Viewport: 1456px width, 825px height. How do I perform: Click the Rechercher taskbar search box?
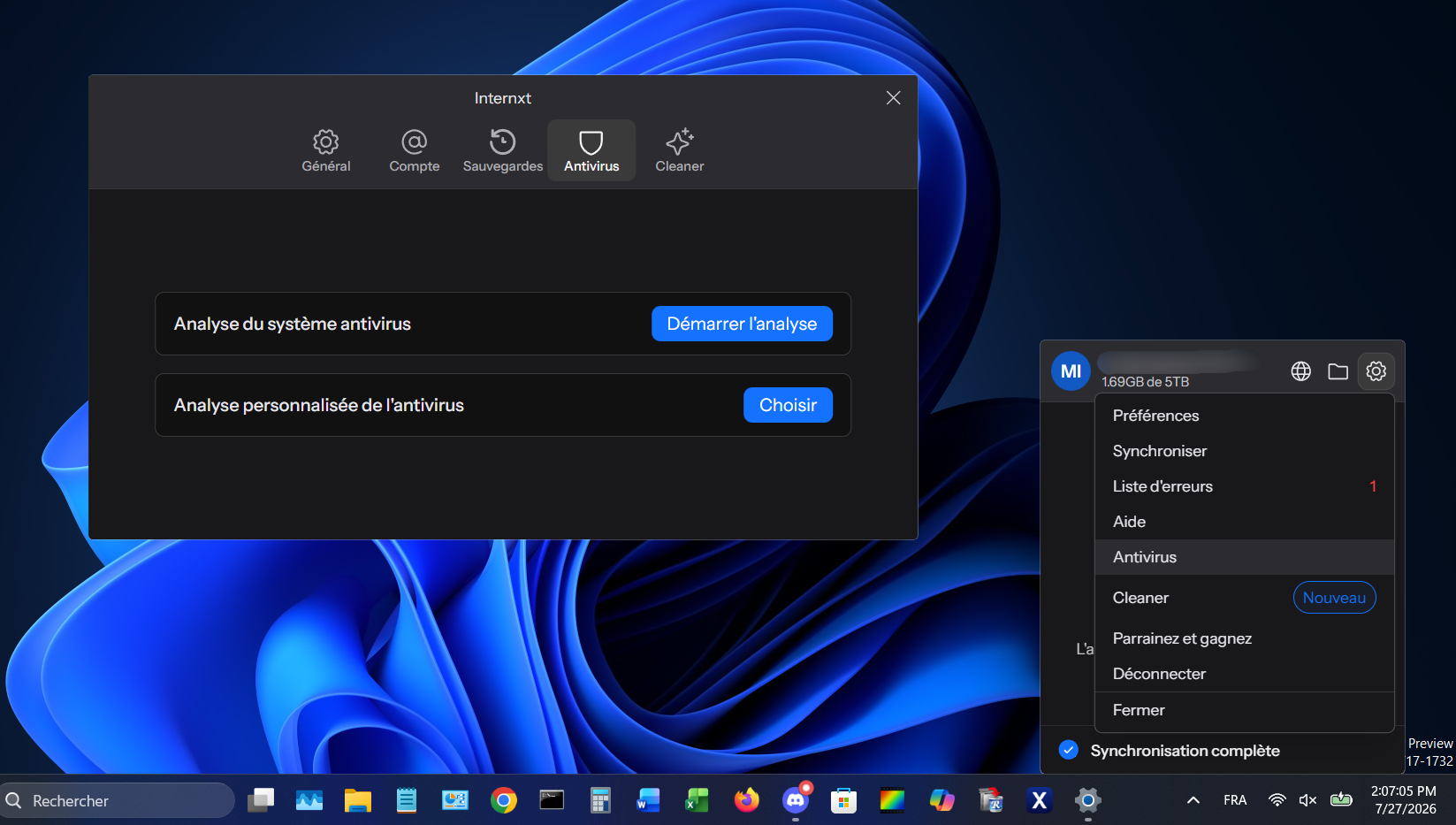[x=118, y=800]
